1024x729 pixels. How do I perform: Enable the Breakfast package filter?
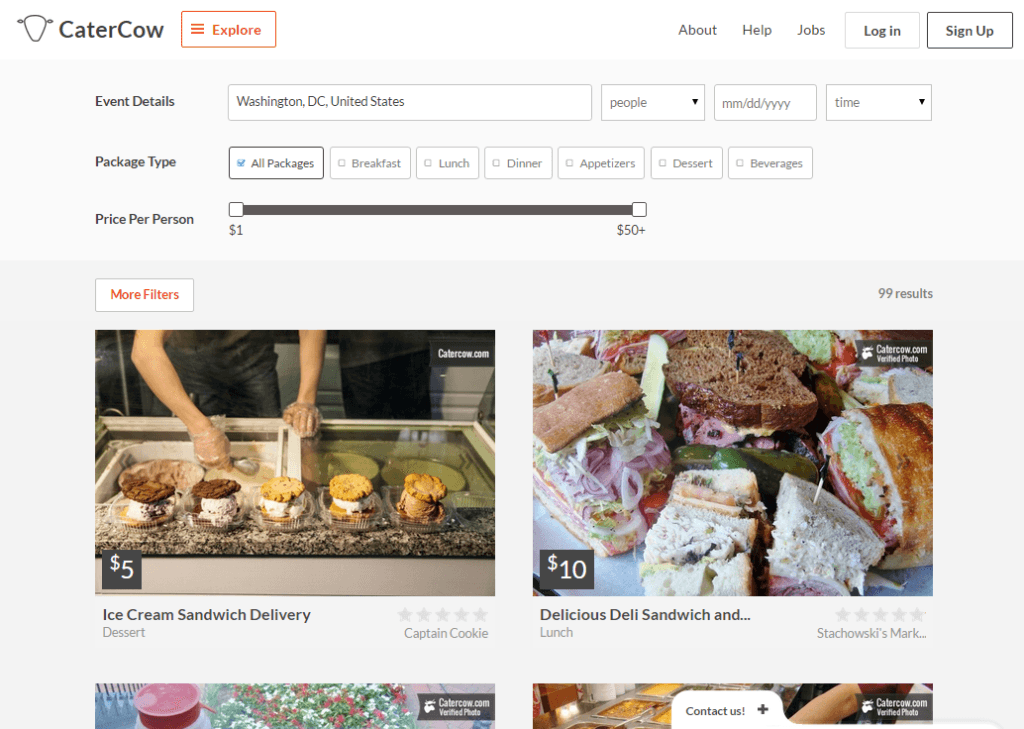click(x=370, y=162)
